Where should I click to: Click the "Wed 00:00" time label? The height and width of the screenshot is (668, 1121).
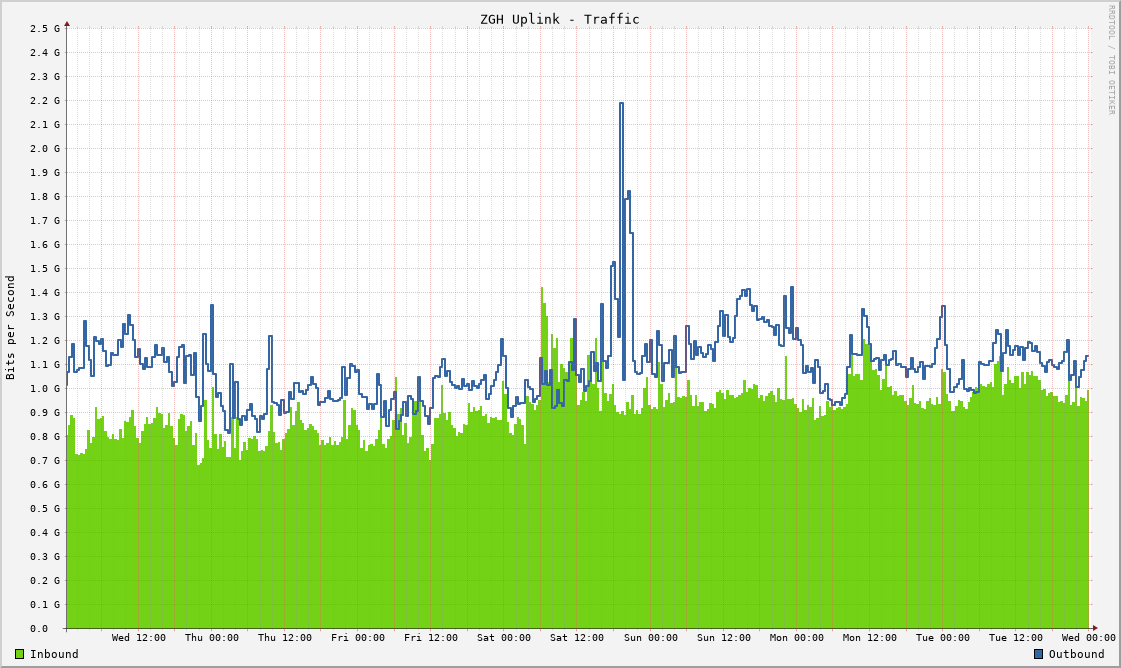(1088, 637)
